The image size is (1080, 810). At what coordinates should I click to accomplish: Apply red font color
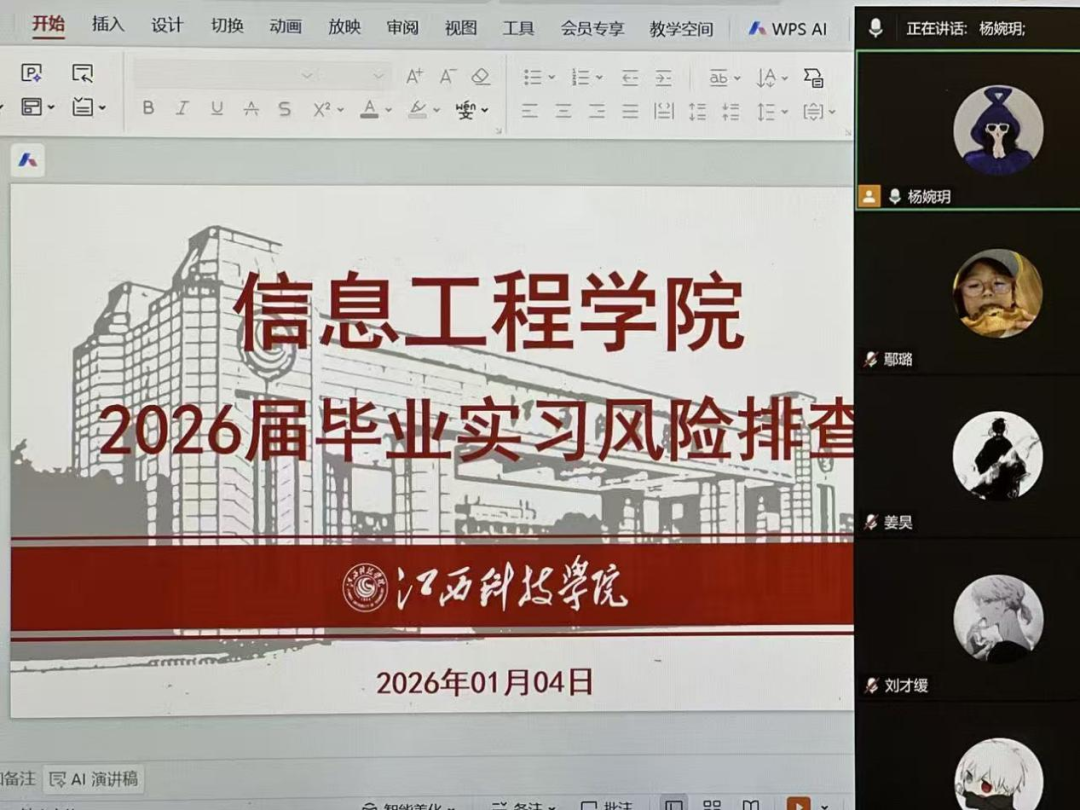point(370,109)
